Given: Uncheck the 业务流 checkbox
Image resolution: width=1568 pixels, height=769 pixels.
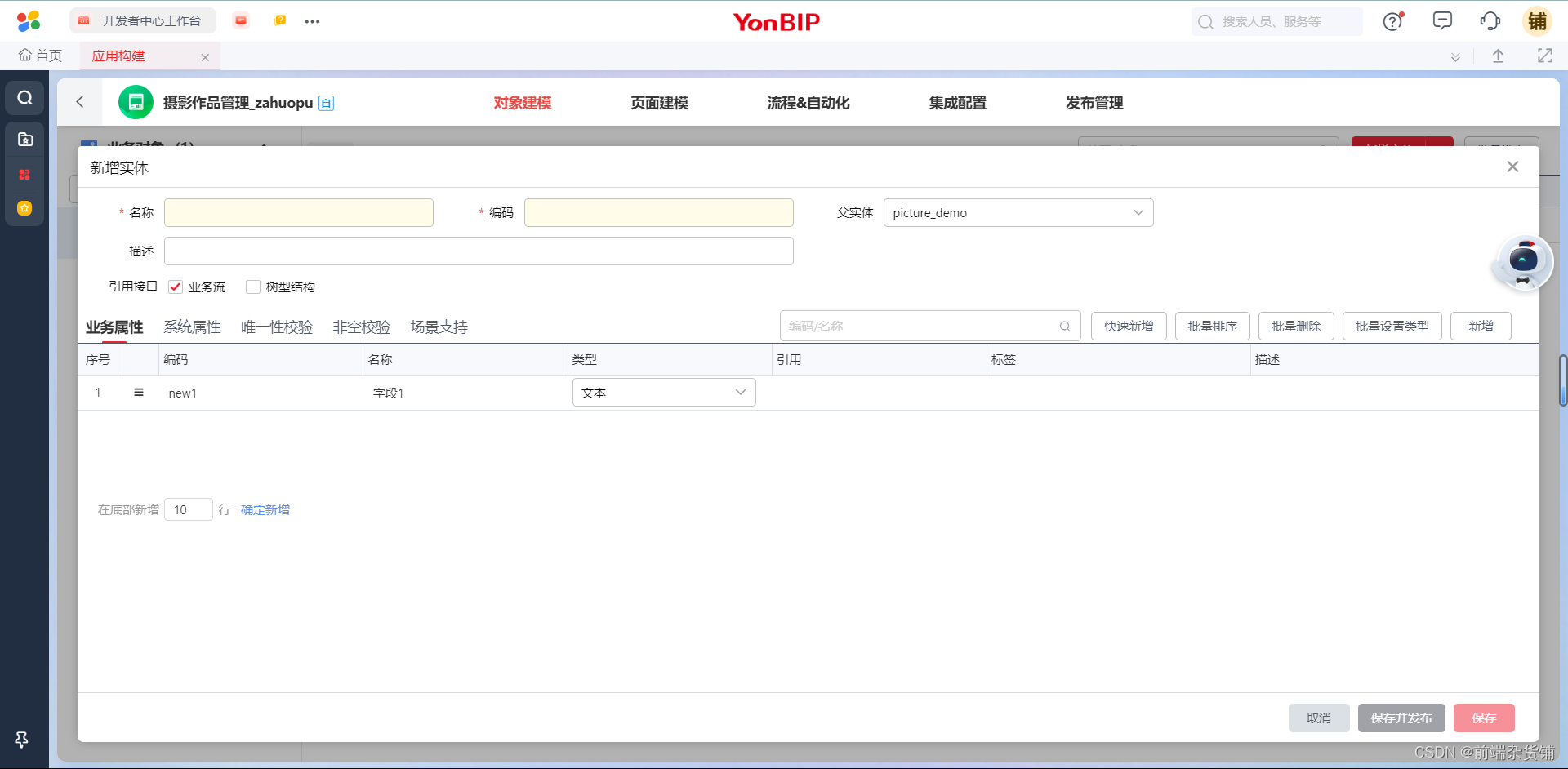Looking at the screenshot, I should pos(176,287).
